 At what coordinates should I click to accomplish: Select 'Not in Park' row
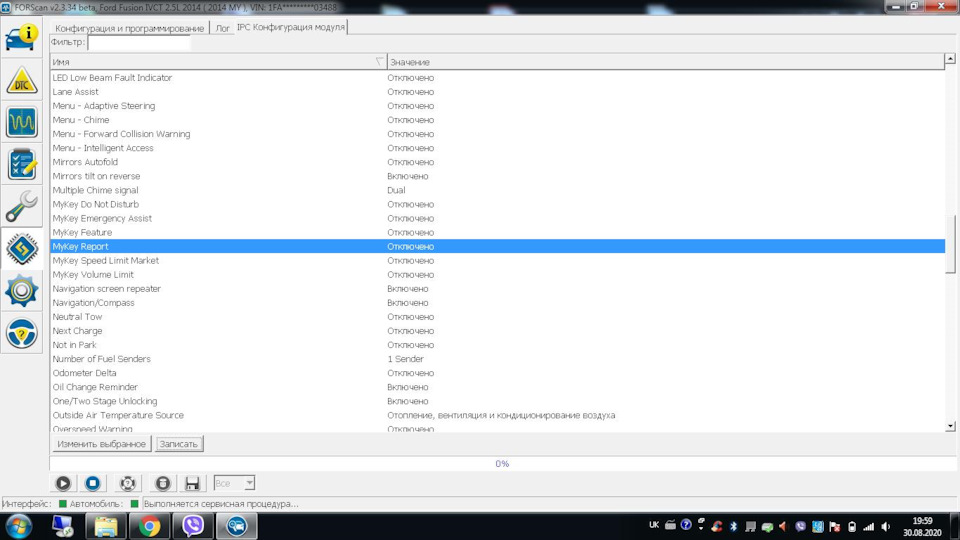click(x=497, y=345)
